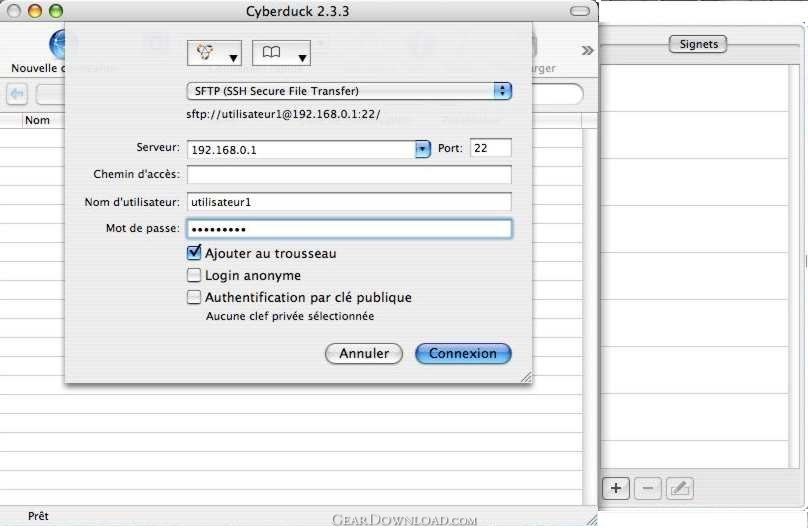808x528 pixels.
Task: Click the toolbar toggle pill in title bar
Action: click(x=580, y=11)
